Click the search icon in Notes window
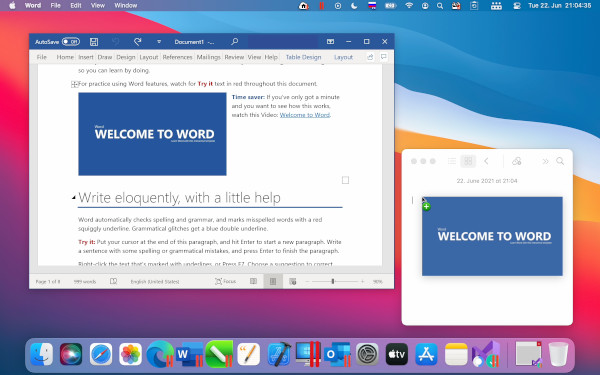The height and width of the screenshot is (375, 600). 560,161
